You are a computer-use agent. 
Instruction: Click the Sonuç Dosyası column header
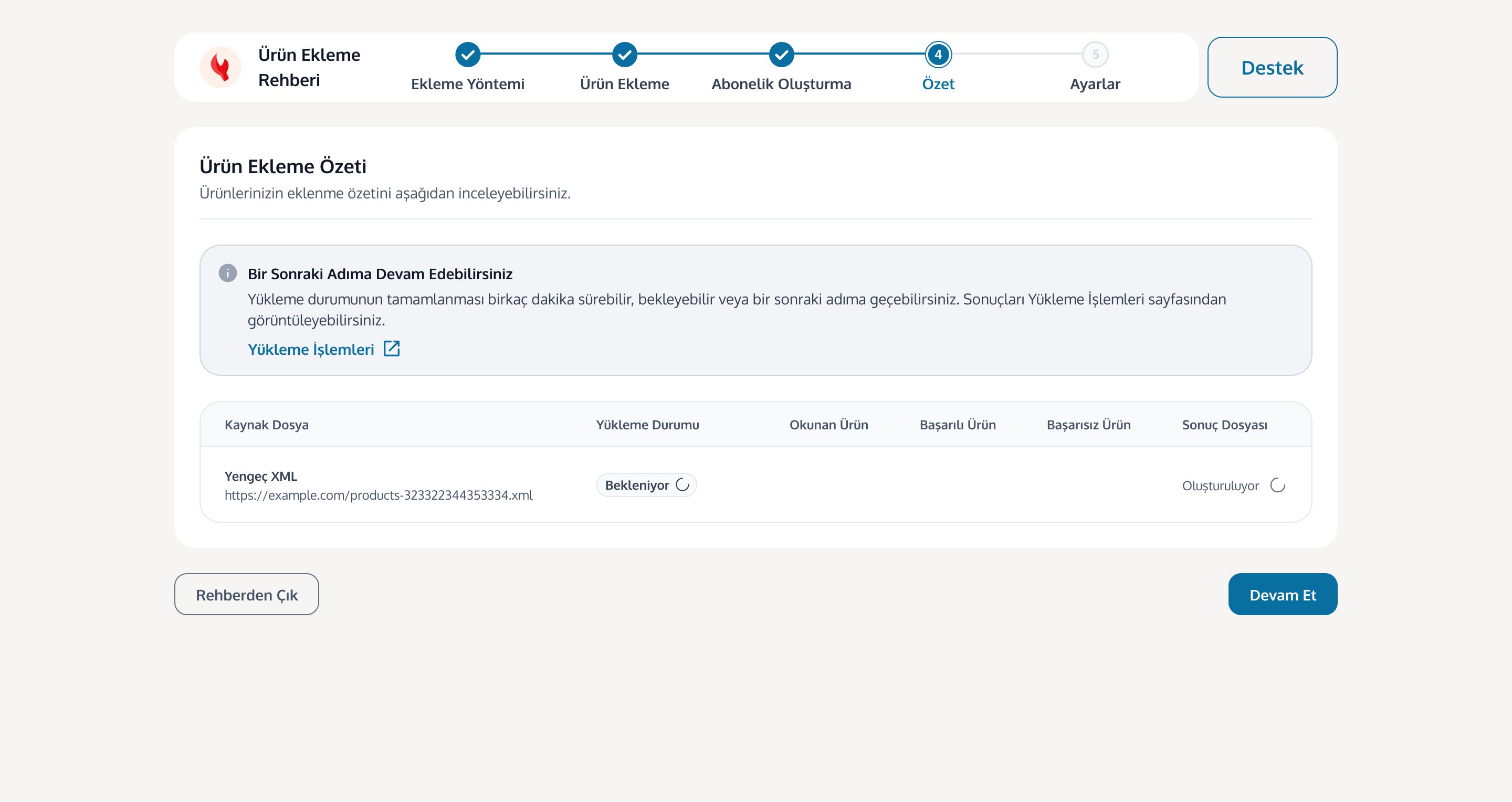click(1224, 425)
